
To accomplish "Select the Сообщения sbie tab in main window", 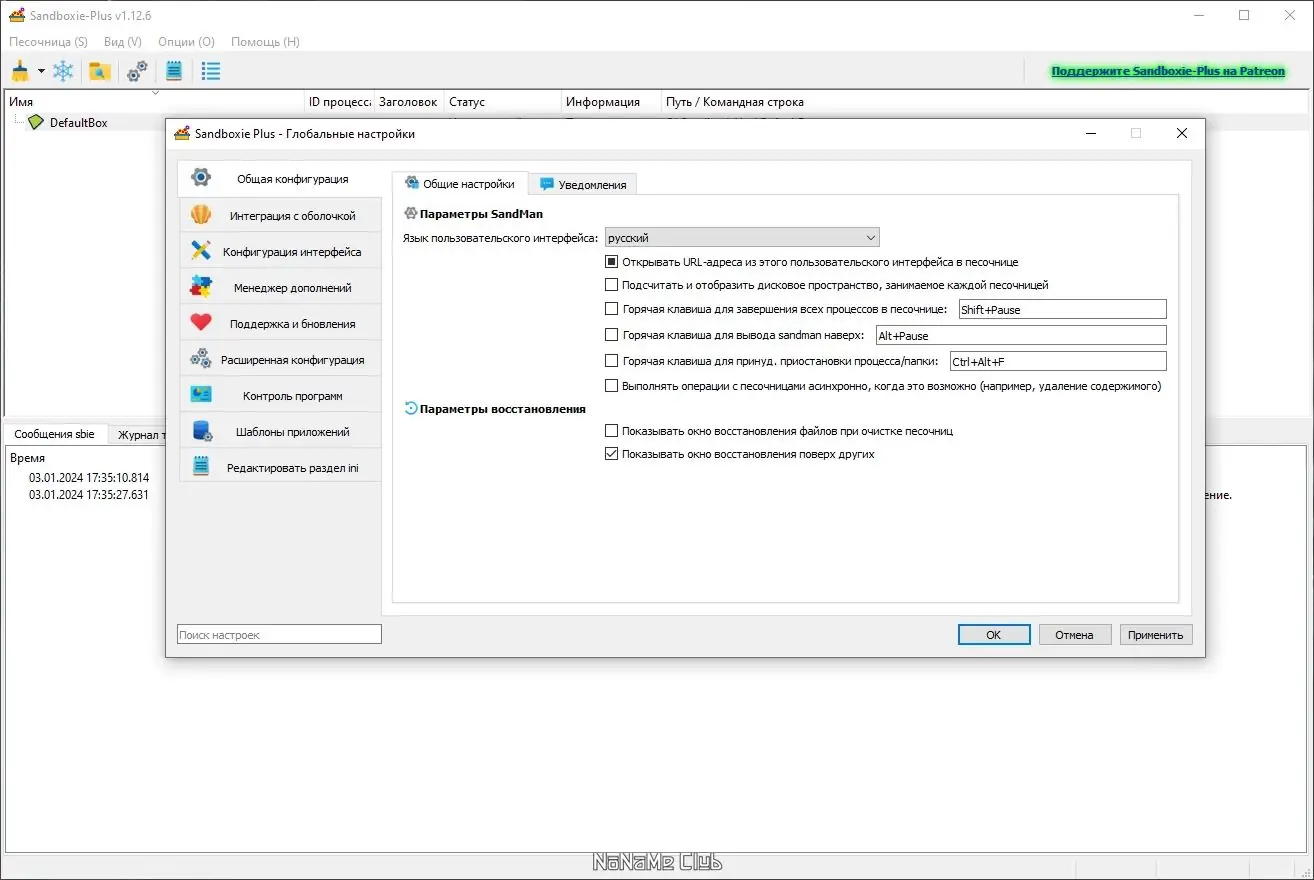I will (54, 434).
